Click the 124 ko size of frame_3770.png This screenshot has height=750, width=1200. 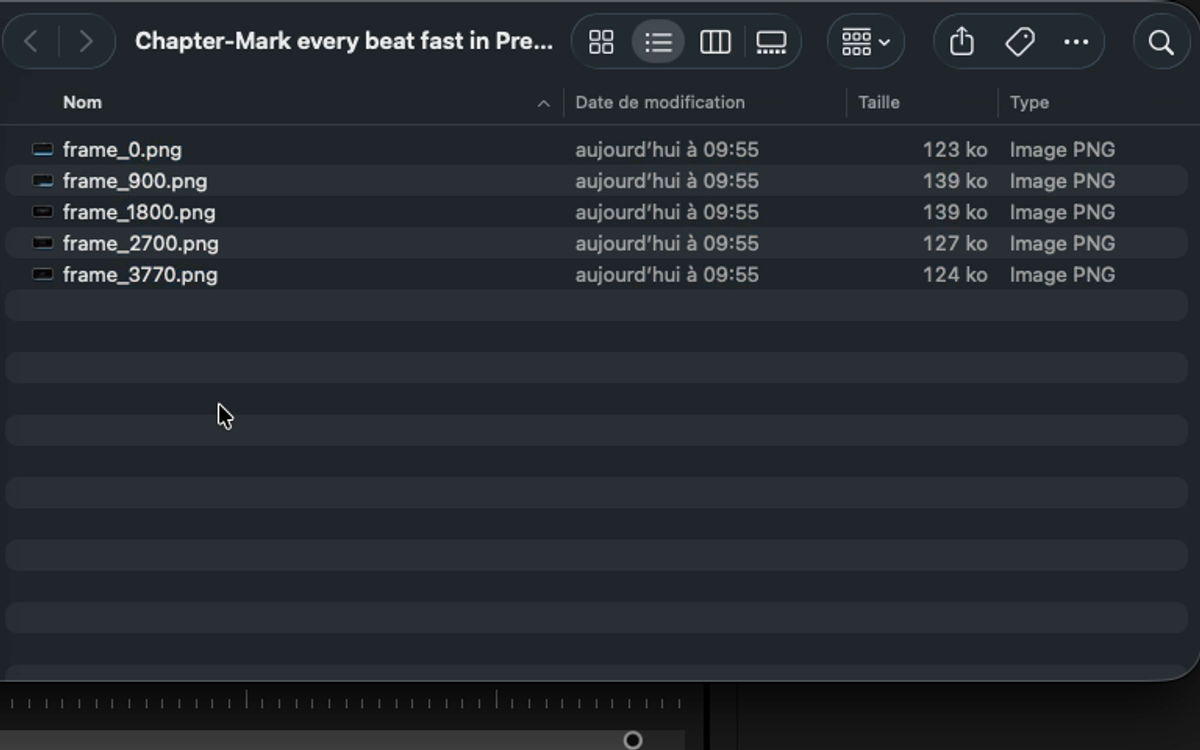pos(955,274)
